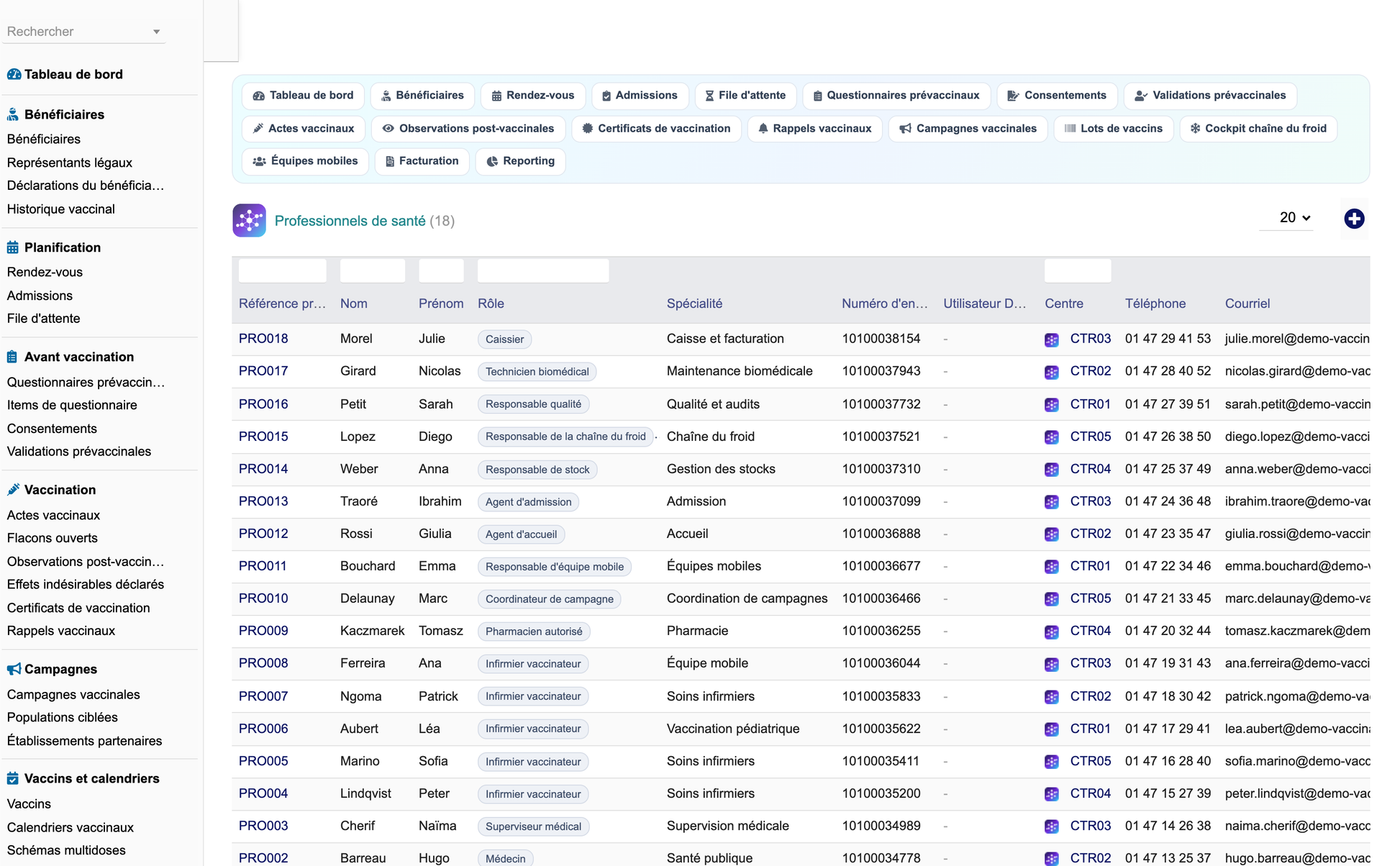
Task: Click the Vaccins et calendriers icon
Action: tap(13, 779)
